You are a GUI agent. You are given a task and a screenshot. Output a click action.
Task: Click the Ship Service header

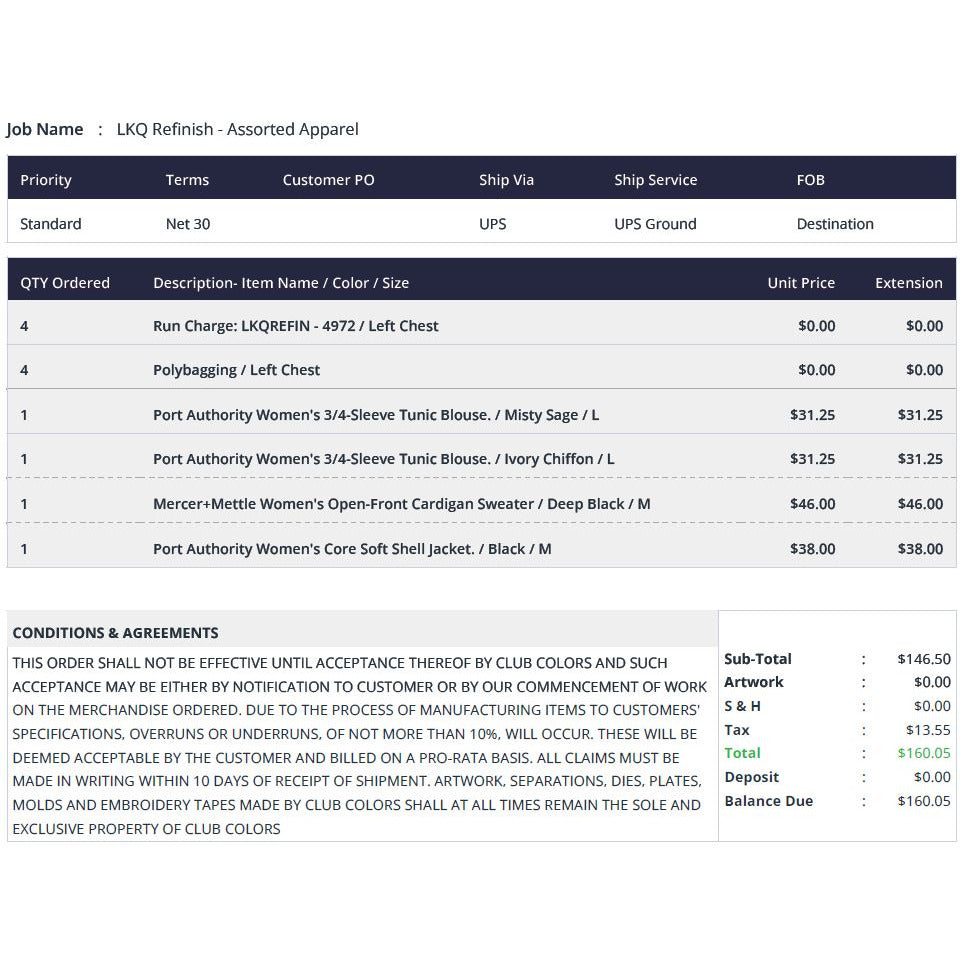pos(656,180)
